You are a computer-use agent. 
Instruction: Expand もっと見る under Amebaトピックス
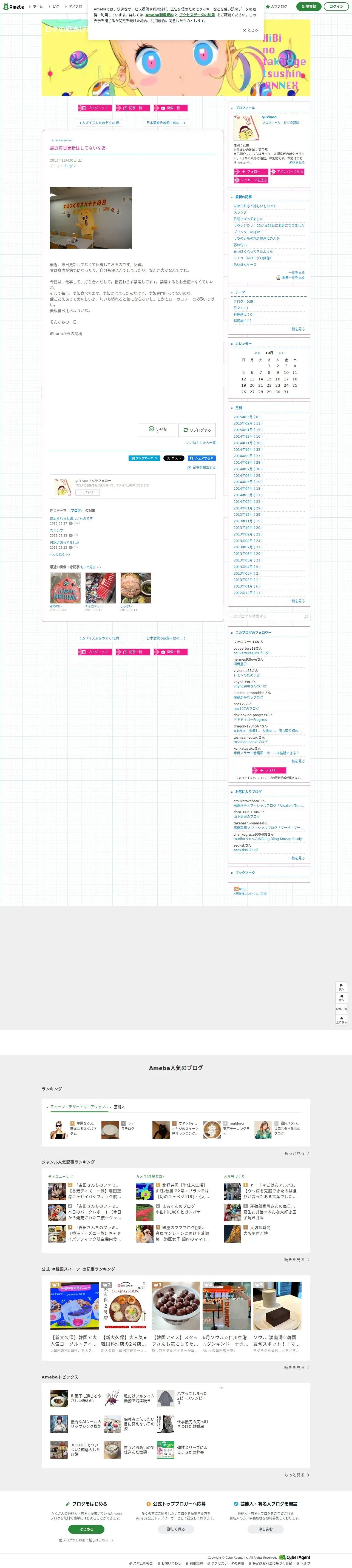297,1475
